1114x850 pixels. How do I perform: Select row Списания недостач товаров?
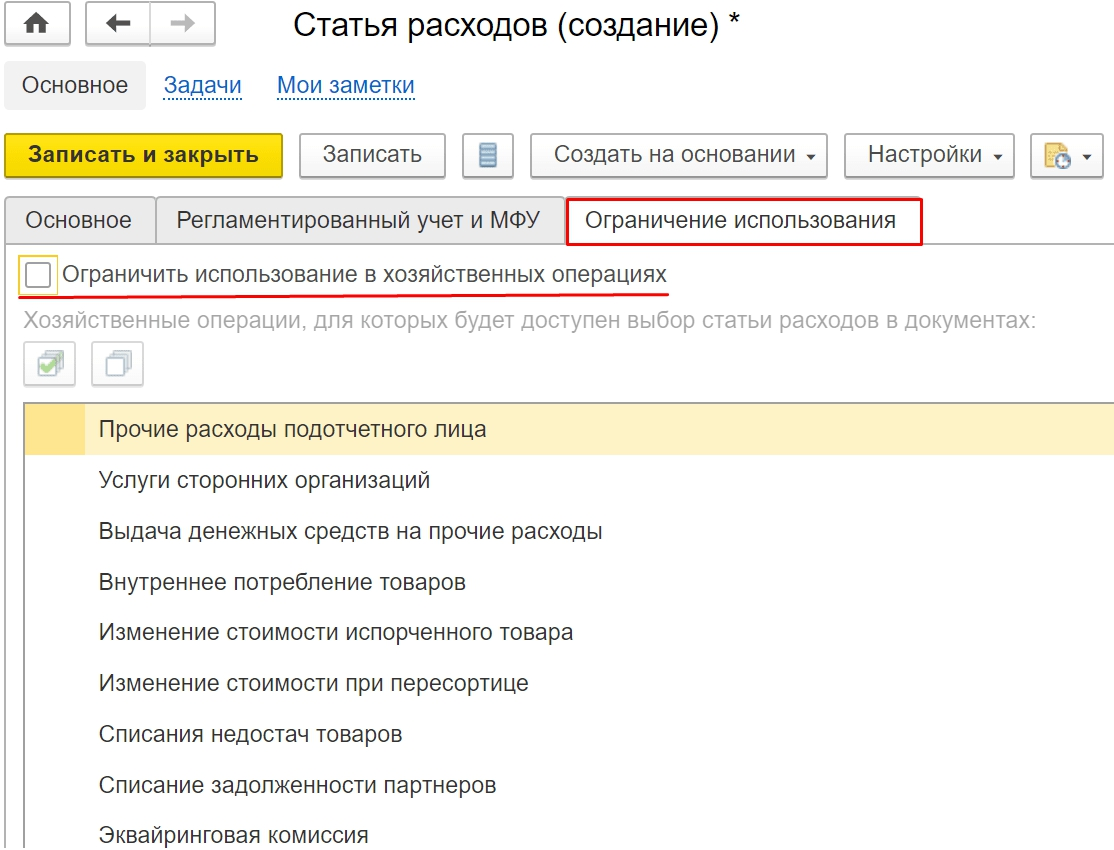point(568,734)
